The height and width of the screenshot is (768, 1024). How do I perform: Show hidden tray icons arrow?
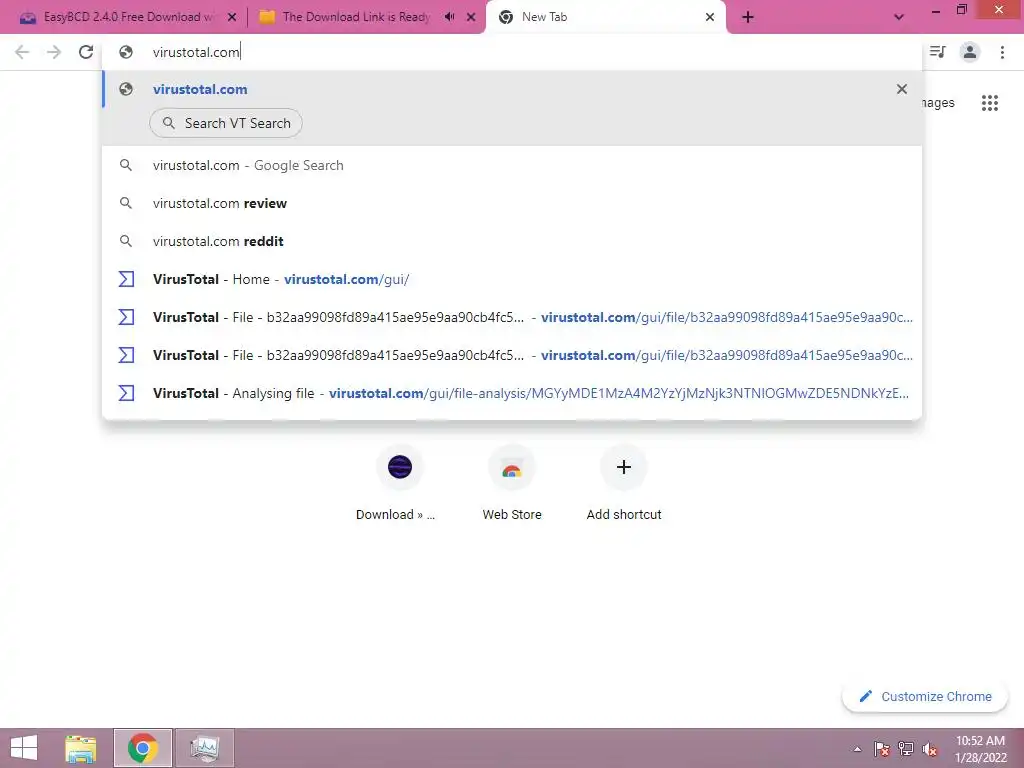(x=857, y=749)
